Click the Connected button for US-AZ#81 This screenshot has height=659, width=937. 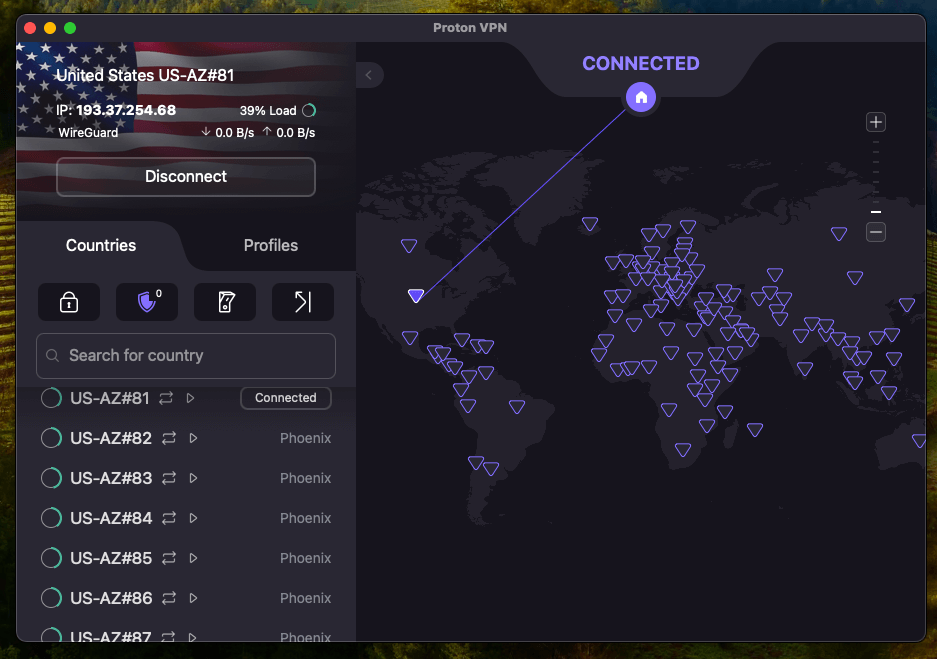286,398
